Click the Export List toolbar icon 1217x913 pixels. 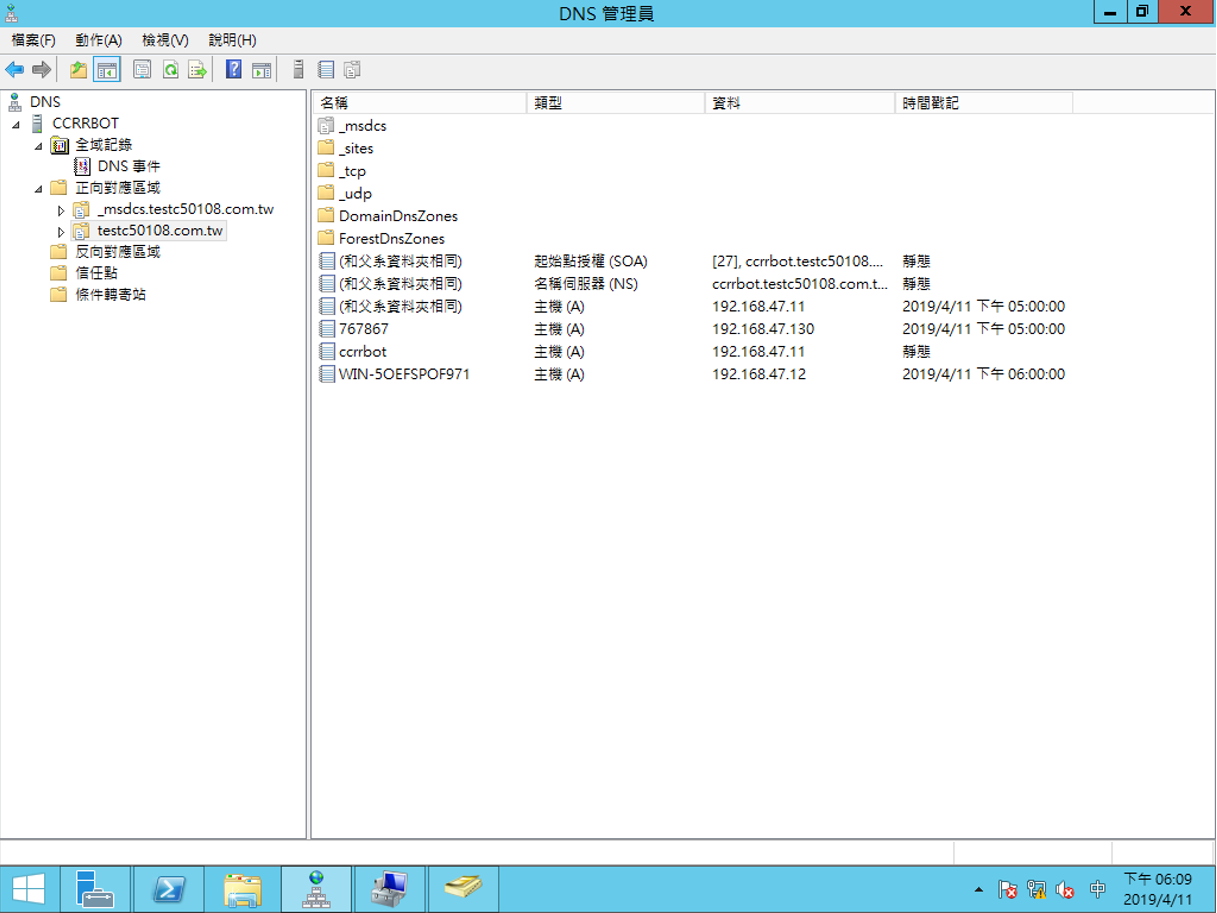tap(198, 70)
